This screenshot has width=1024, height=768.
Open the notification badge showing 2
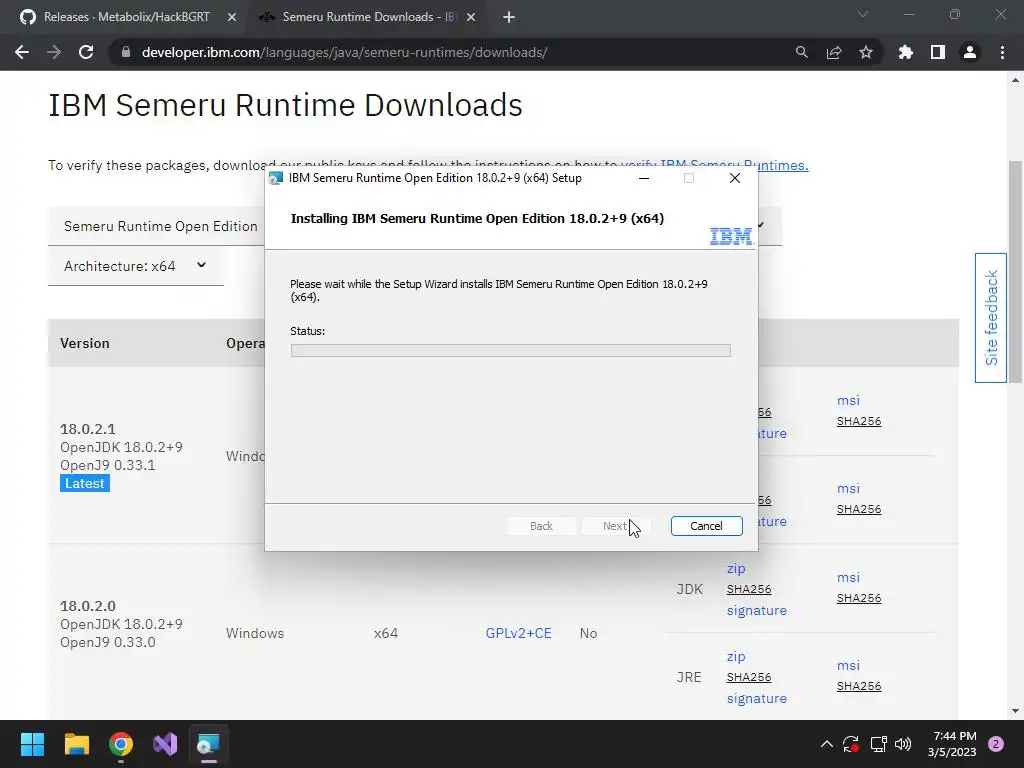pyautogui.click(x=996, y=744)
